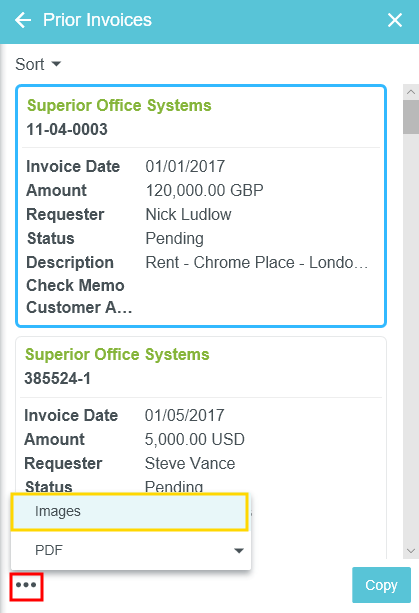The height and width of the screenshot is (613, 419).
Task: Click the Steve Vance requester name
Action: point(190,464)
